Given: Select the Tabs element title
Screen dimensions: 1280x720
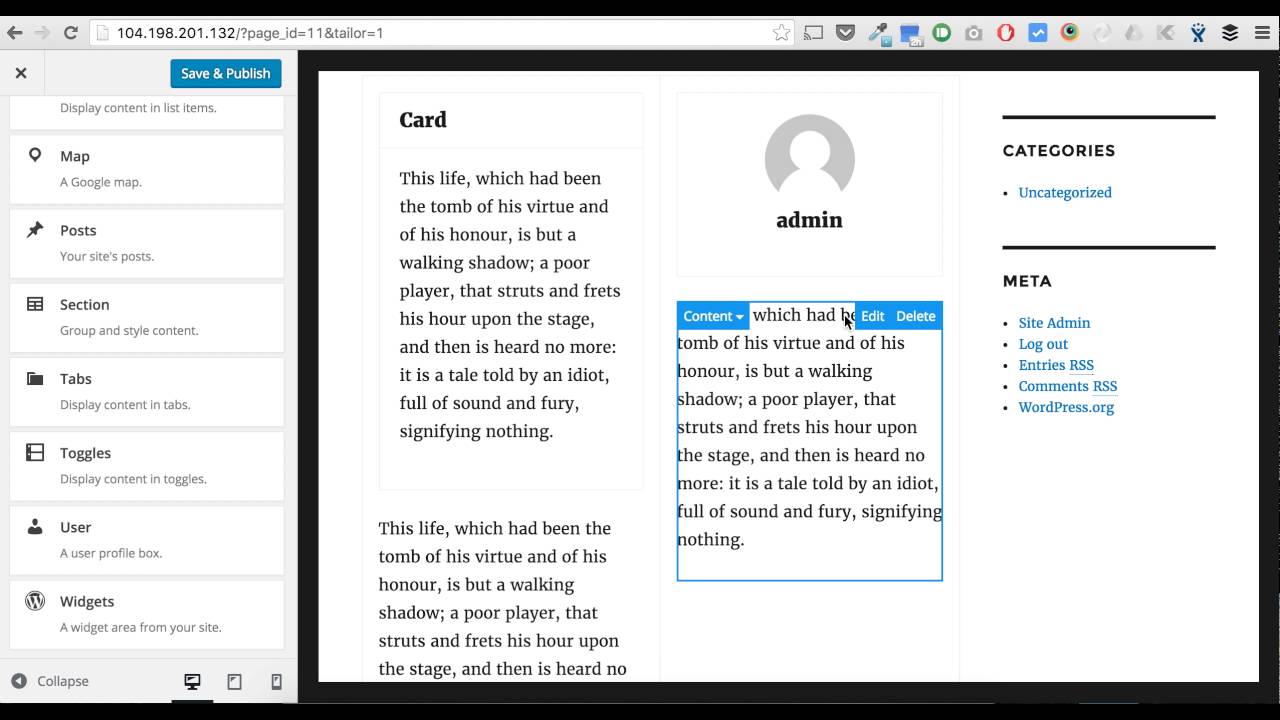Looking at the screenshot, I should (76, 379).
